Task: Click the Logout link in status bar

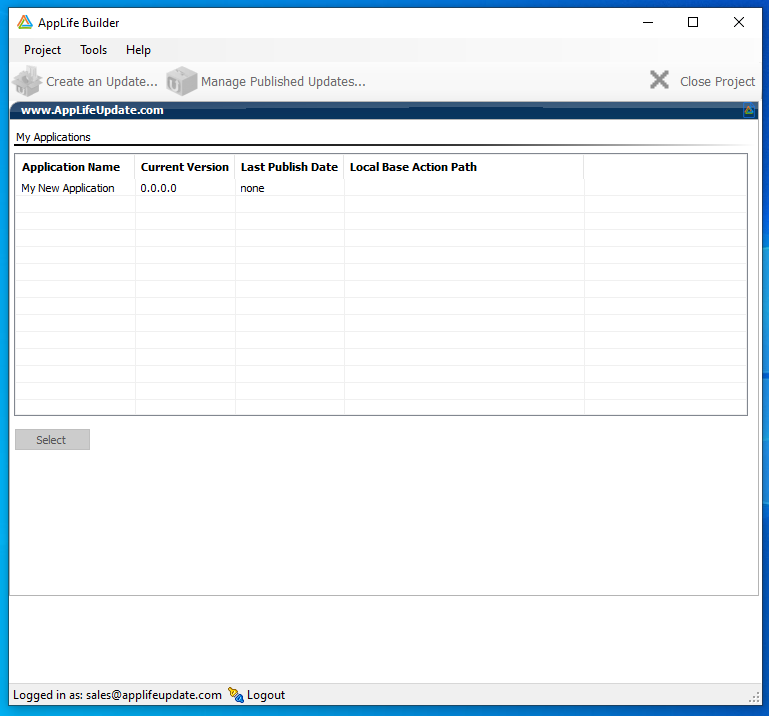Action: [x=266, y=695]
